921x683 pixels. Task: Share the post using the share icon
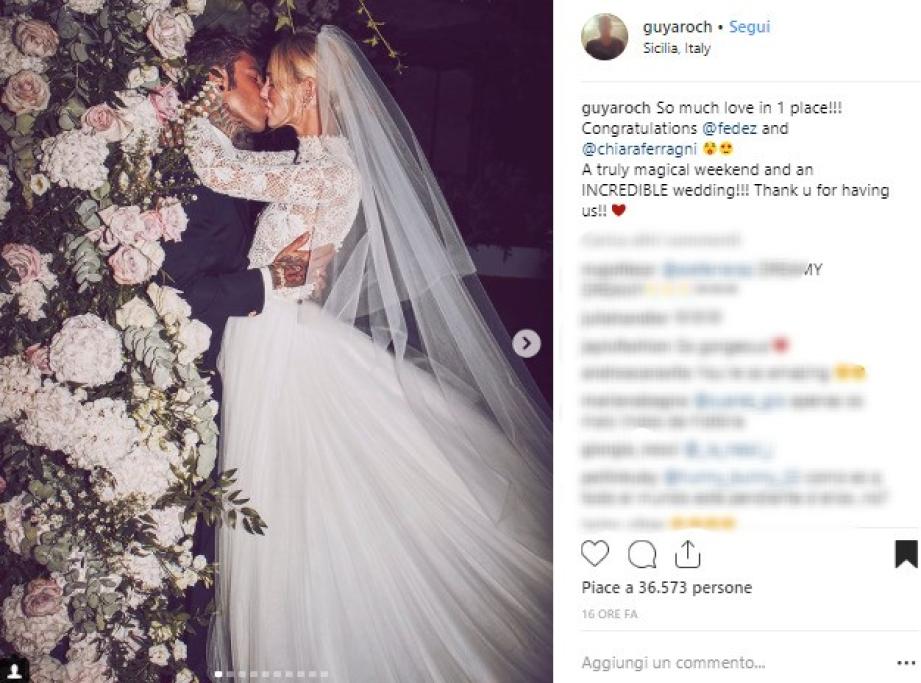coord(687,554)
